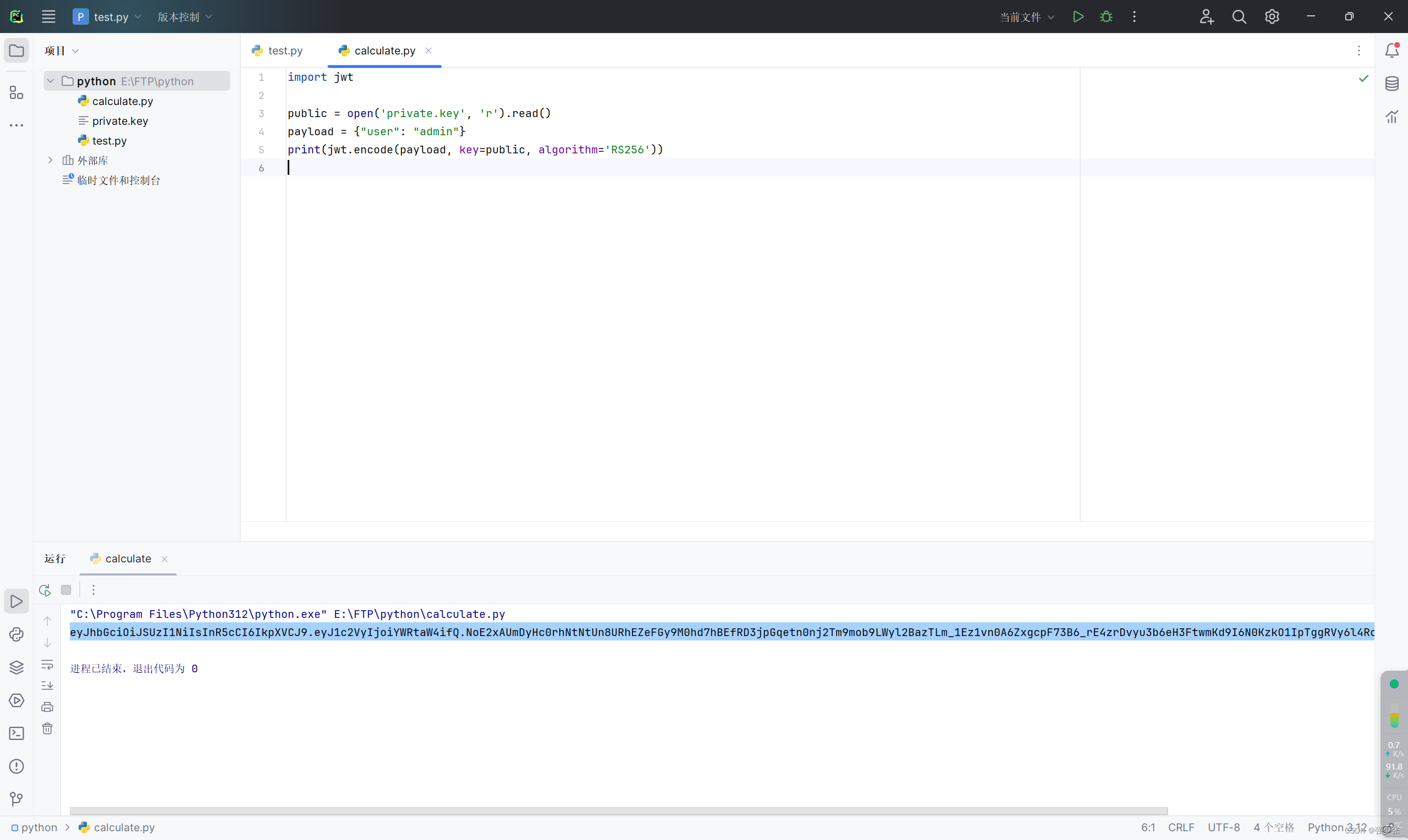Run the current file with green play icon
1408x840 pixels.
pyautogui.click(x=1078, y=16)
